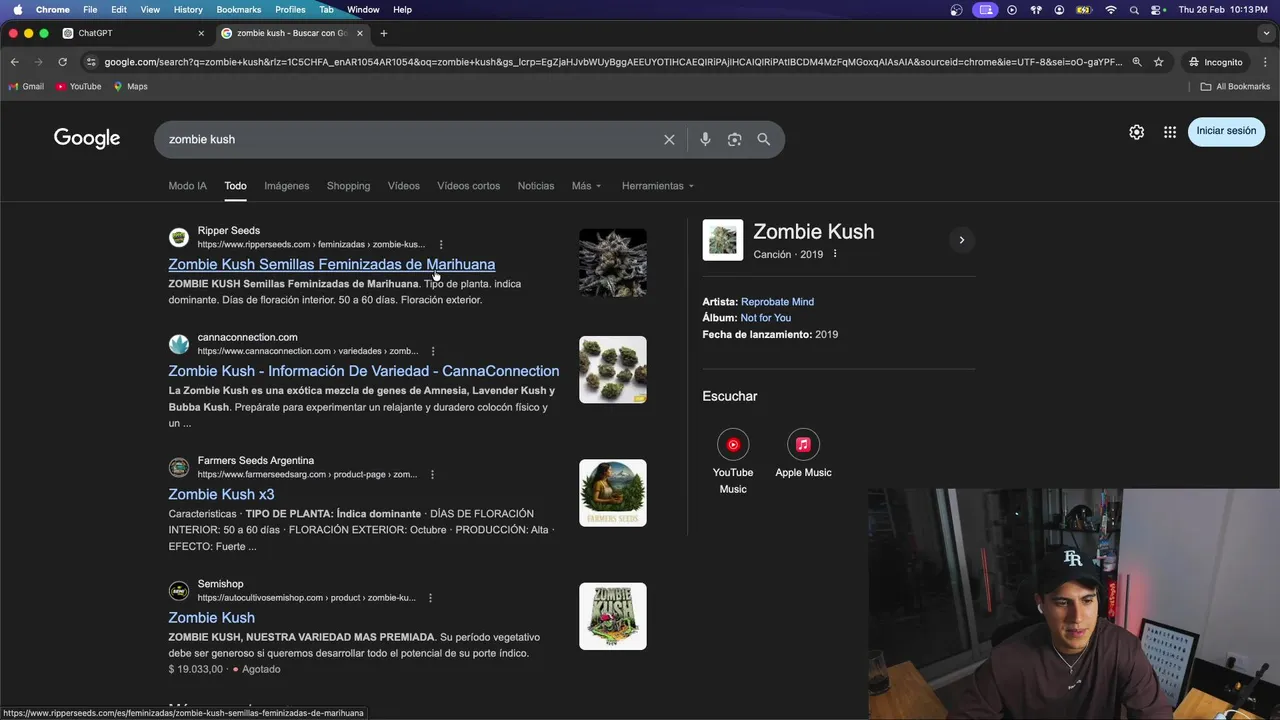Switch to the ChatGPT browser tab
1280x720 pixels.
(x=130, y=33)
